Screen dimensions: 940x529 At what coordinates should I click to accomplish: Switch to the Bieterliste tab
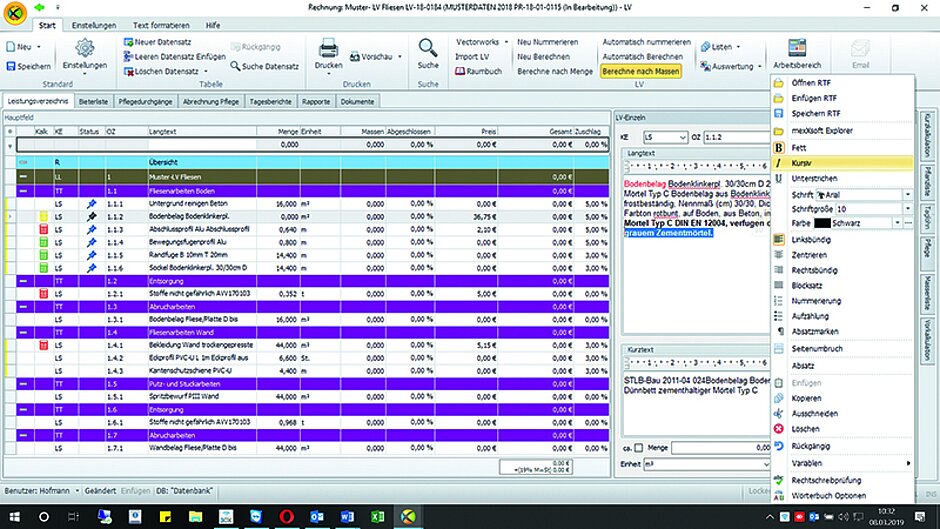coord(96,102)
